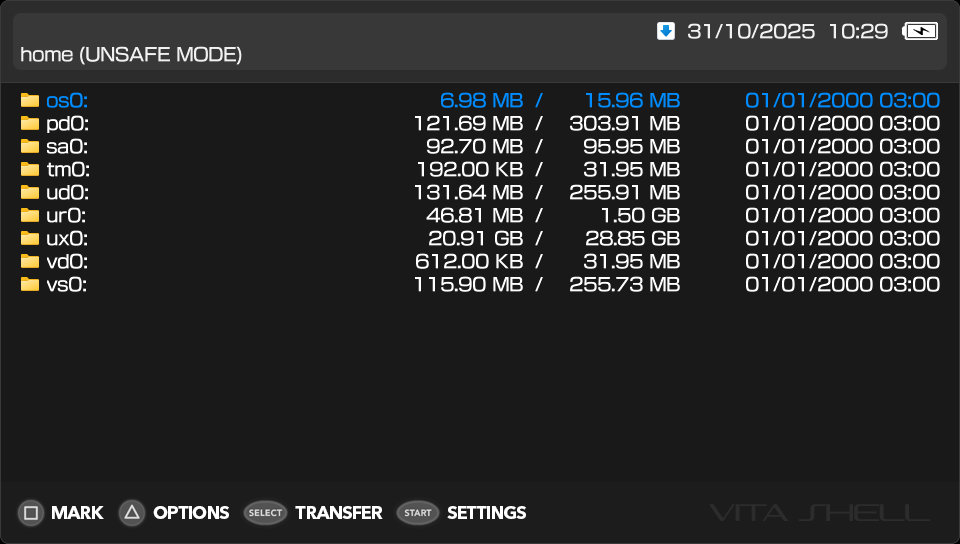Screen dimensions: 960x544
Task: Click the folder icon beside os0:
Action: tap(29, 100)
